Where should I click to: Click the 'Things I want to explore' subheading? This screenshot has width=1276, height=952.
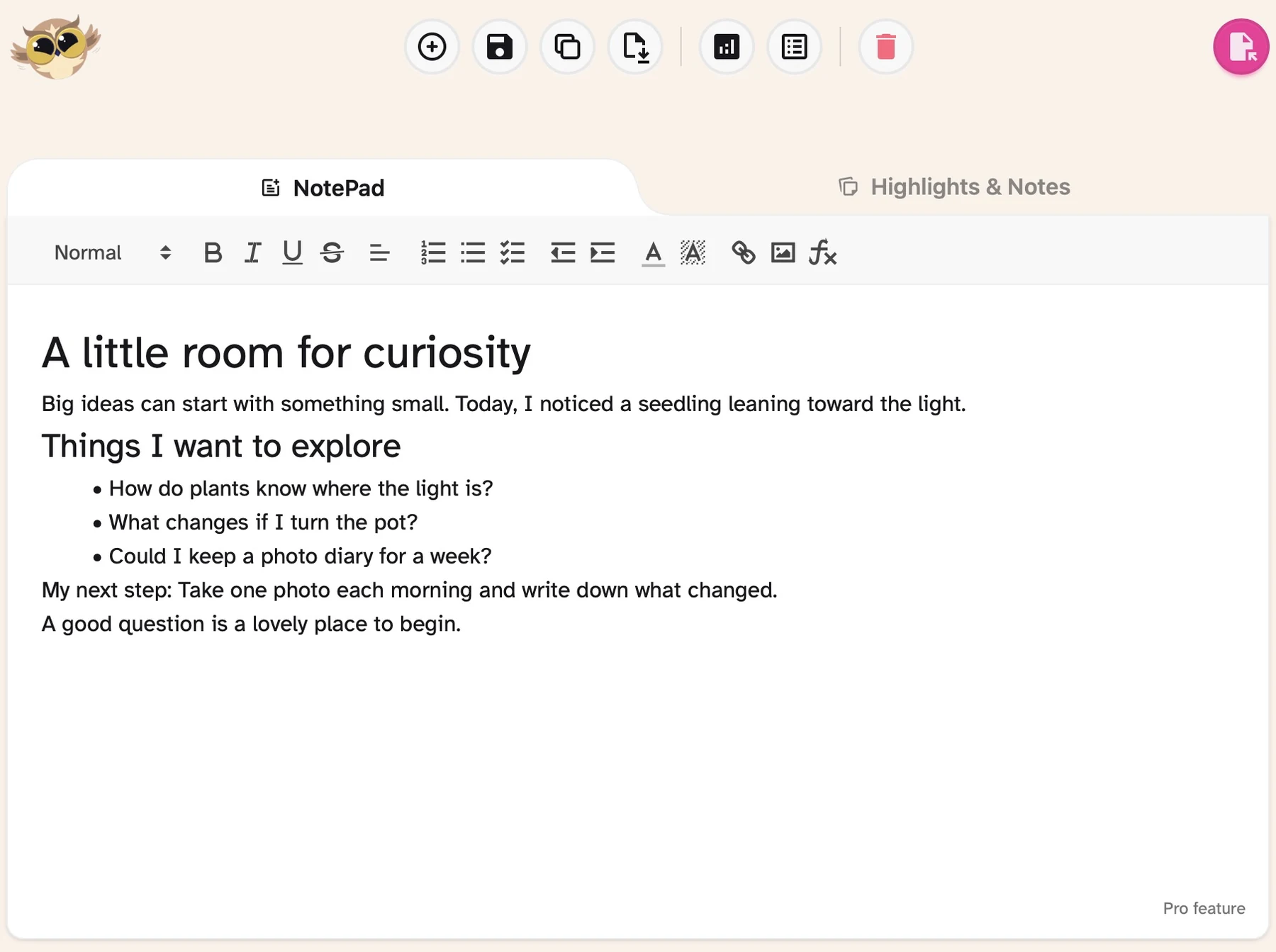tap(221, 446)
